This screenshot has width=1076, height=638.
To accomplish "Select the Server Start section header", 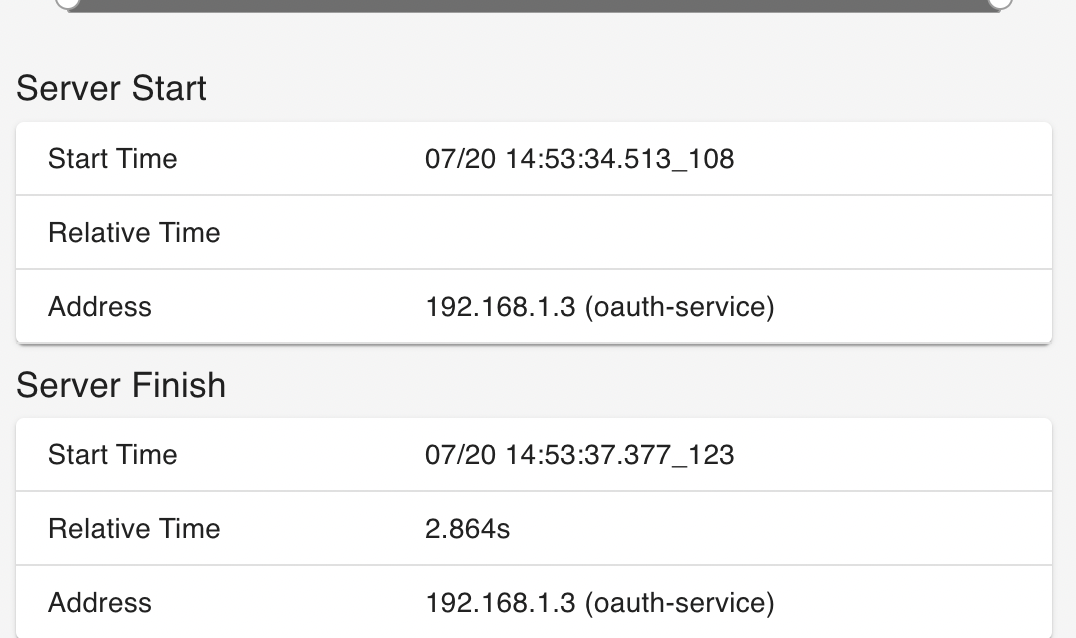I will tap(110, 88).
